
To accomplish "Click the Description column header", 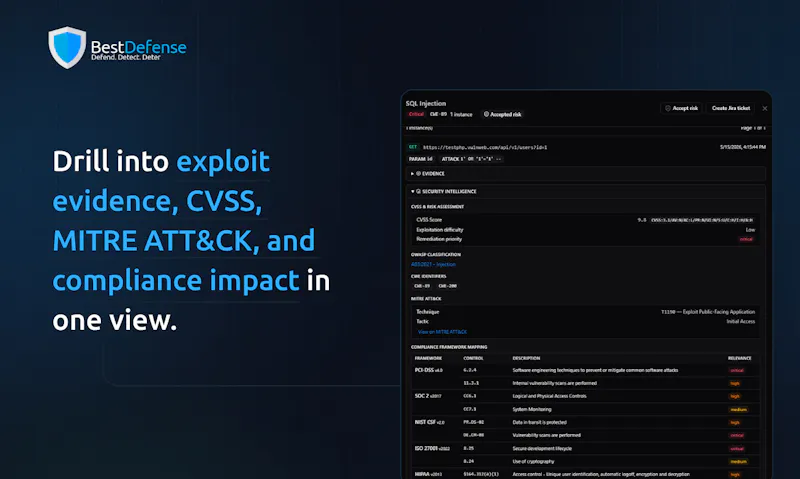I will pos(526,358).
